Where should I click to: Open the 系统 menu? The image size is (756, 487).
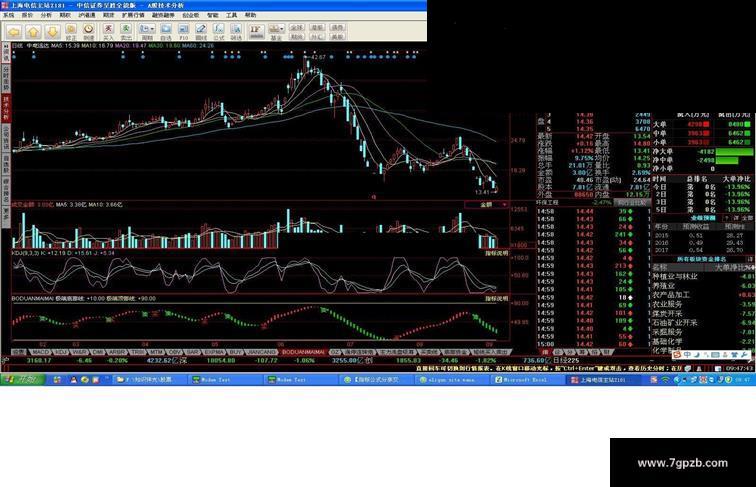(x=9, y=15)
